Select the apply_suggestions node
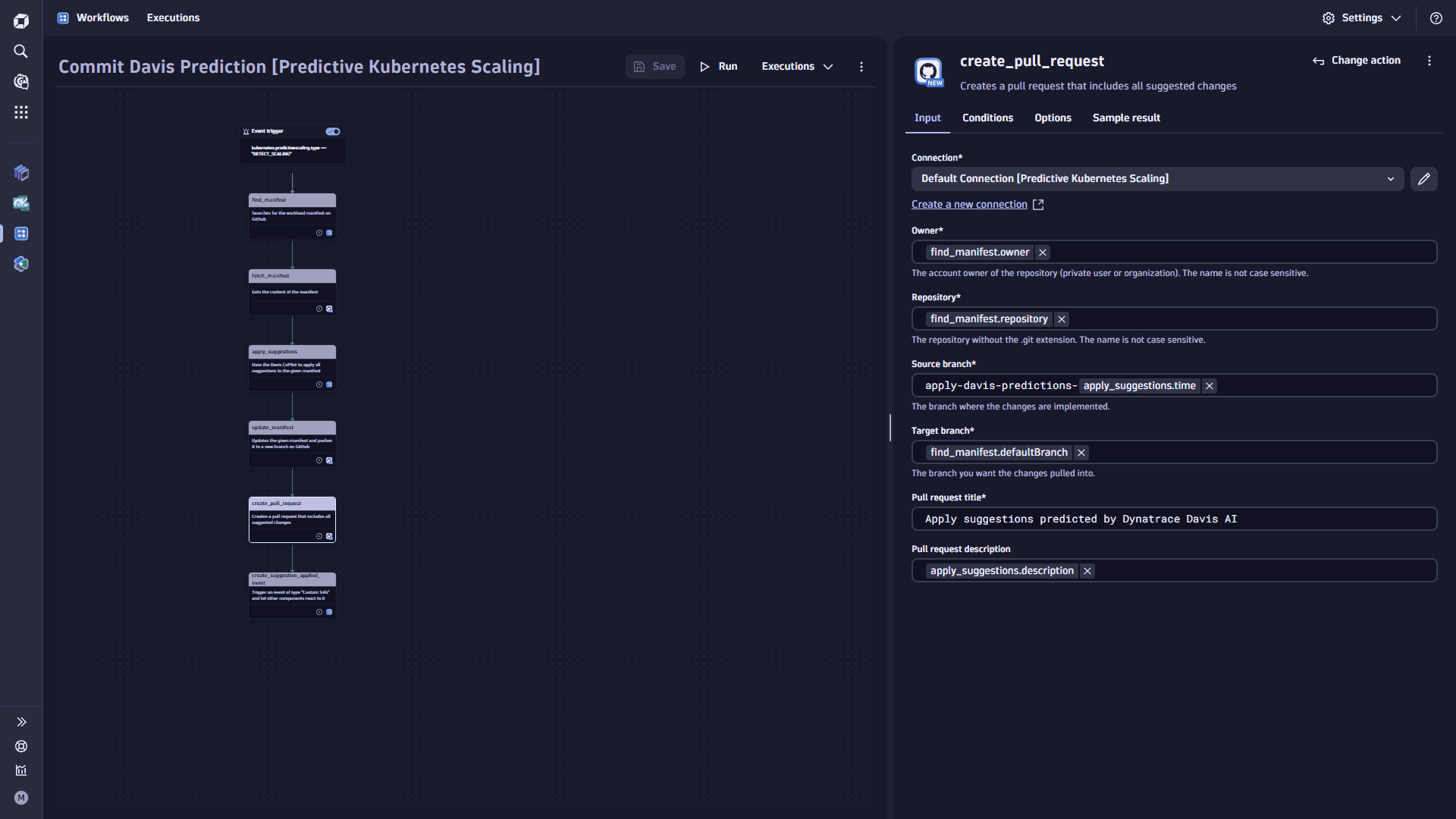This screenshot has height=819, width=1456. (x=292, y=368)
